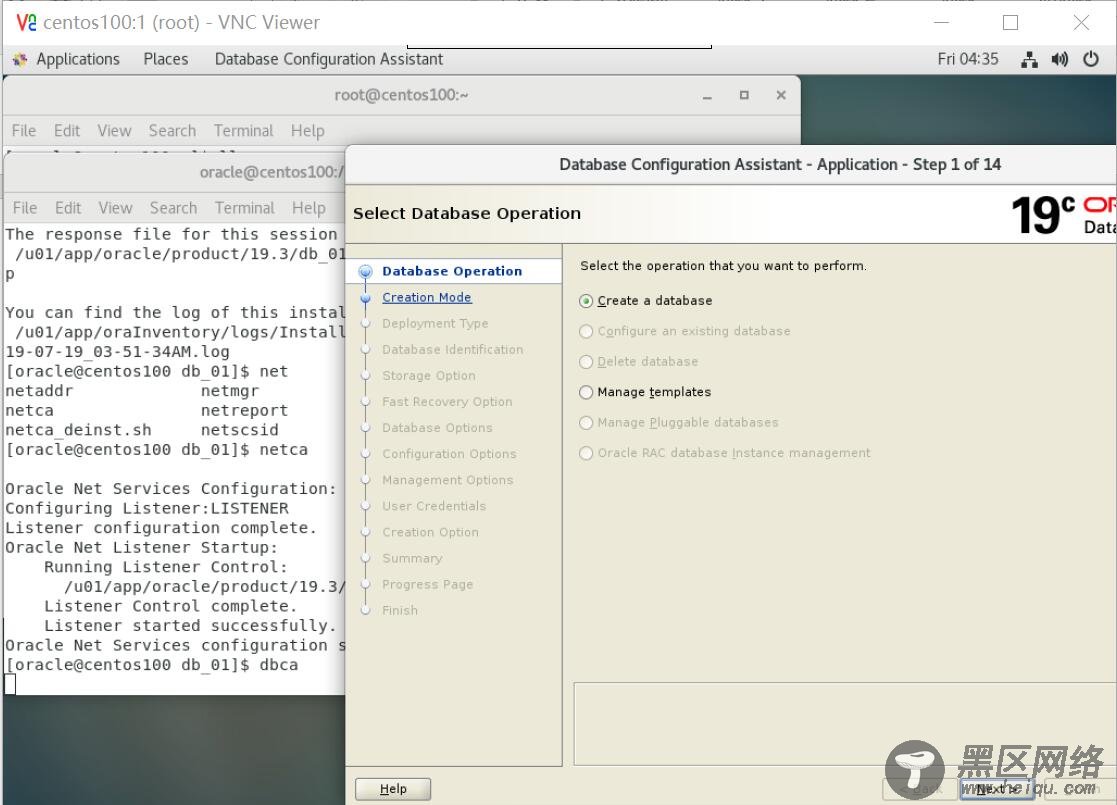
Task: Open File menu in oracle terminal
Action: click(25, 208)
